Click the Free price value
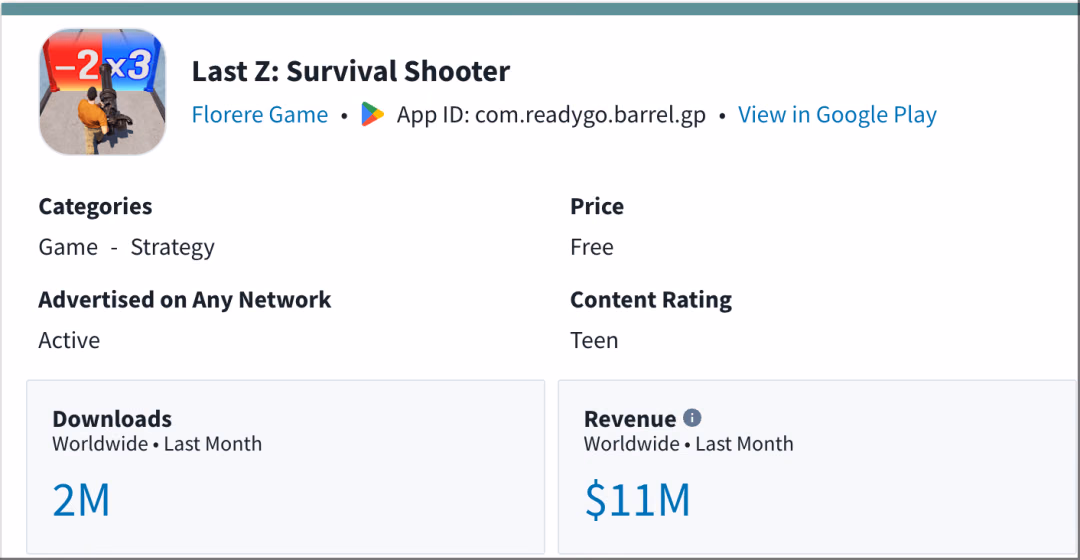 tap(592, 247)
